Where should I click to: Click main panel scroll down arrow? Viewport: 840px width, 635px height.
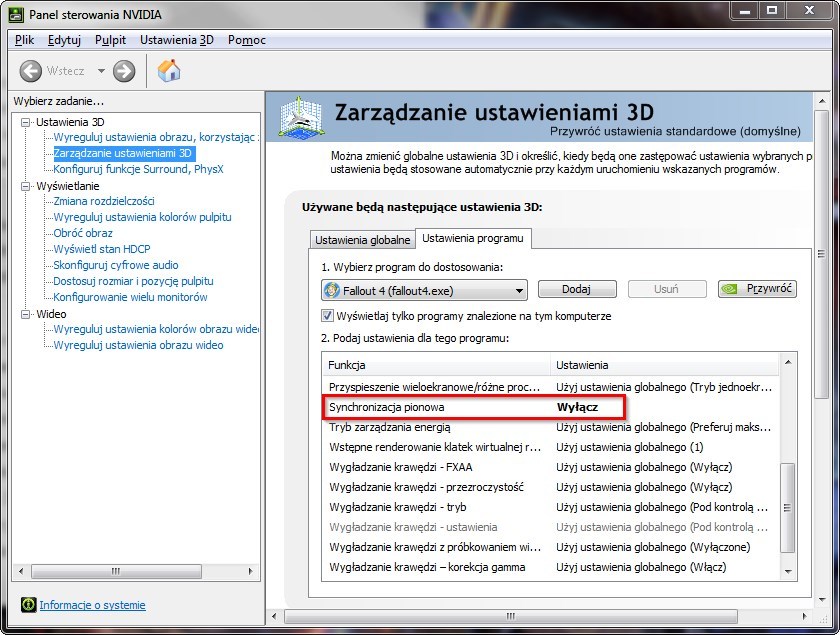[x=822, y=600]
